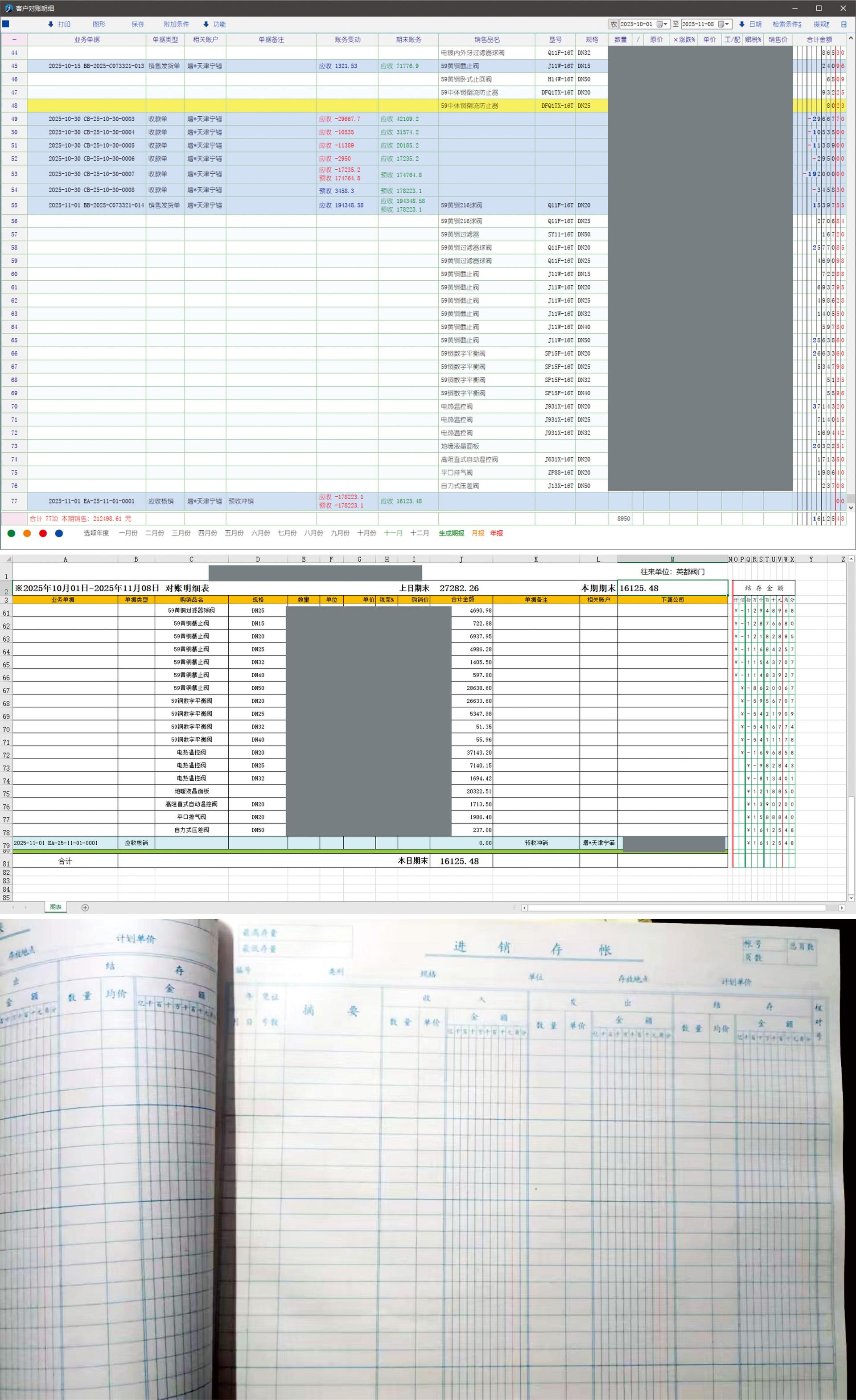The image size is (856, 1400).
Task: Click the 检索条件 search button
Action: pyautogui.click(x=786, y=25)
